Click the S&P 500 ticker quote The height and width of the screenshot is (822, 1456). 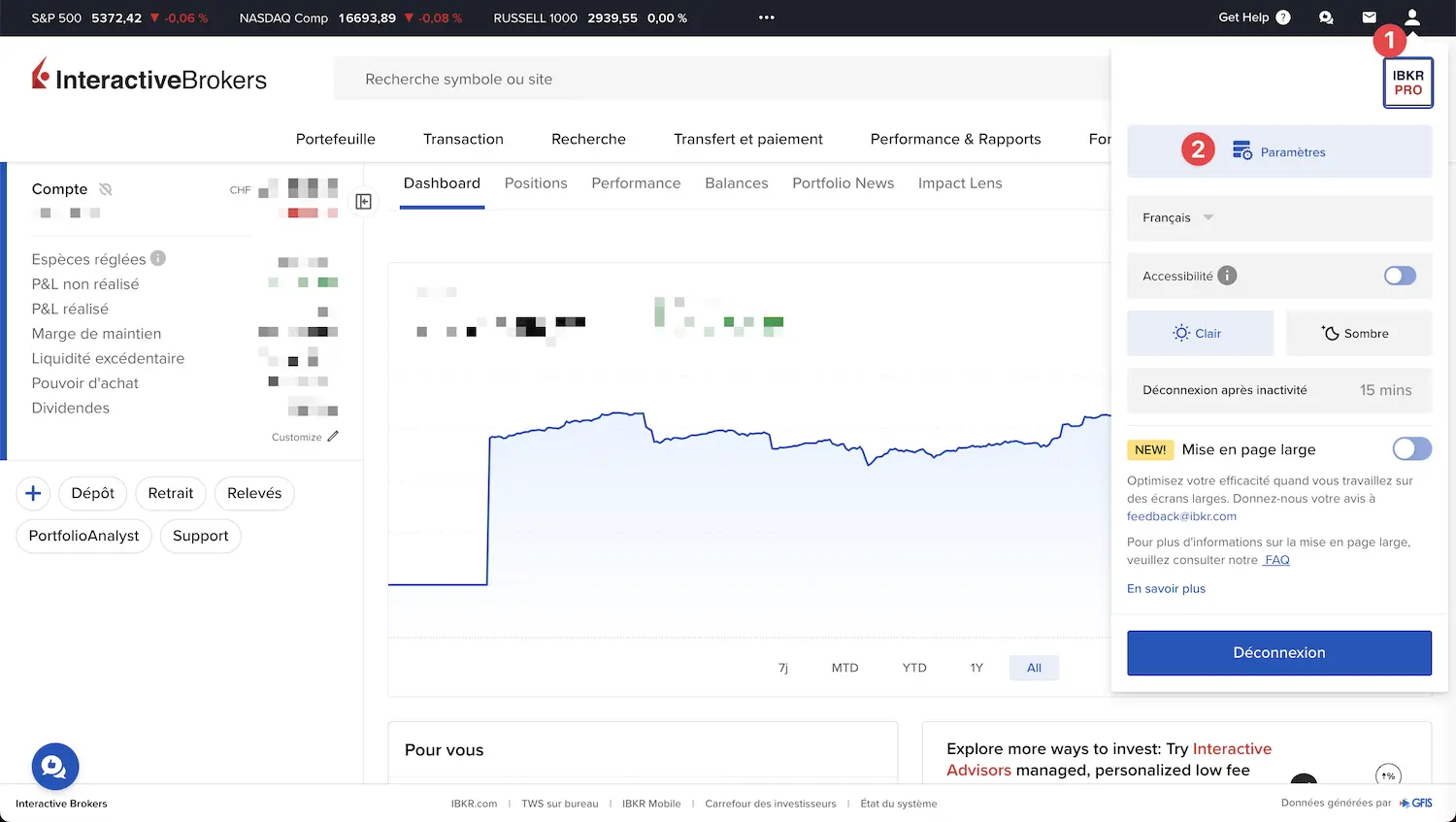[x=119, y=17]
